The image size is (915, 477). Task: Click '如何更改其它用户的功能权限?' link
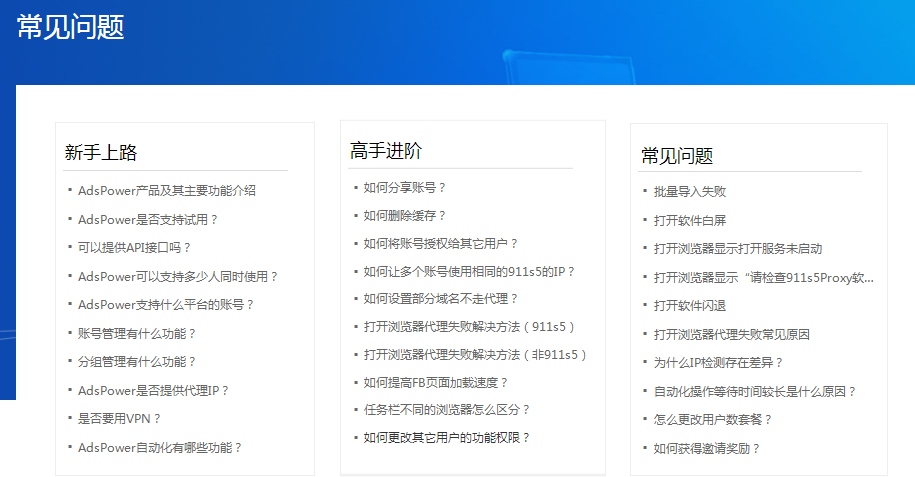coord(447,438)
